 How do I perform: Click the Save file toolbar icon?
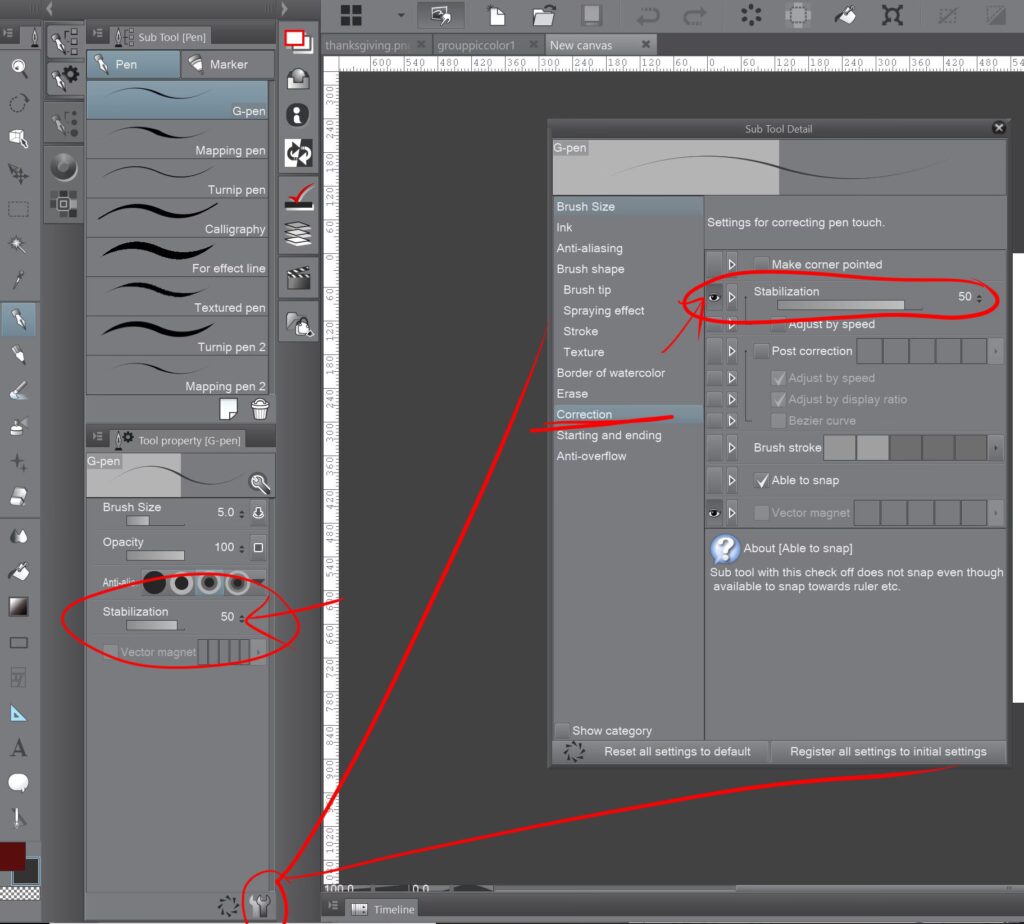click(x=591, y=15)
